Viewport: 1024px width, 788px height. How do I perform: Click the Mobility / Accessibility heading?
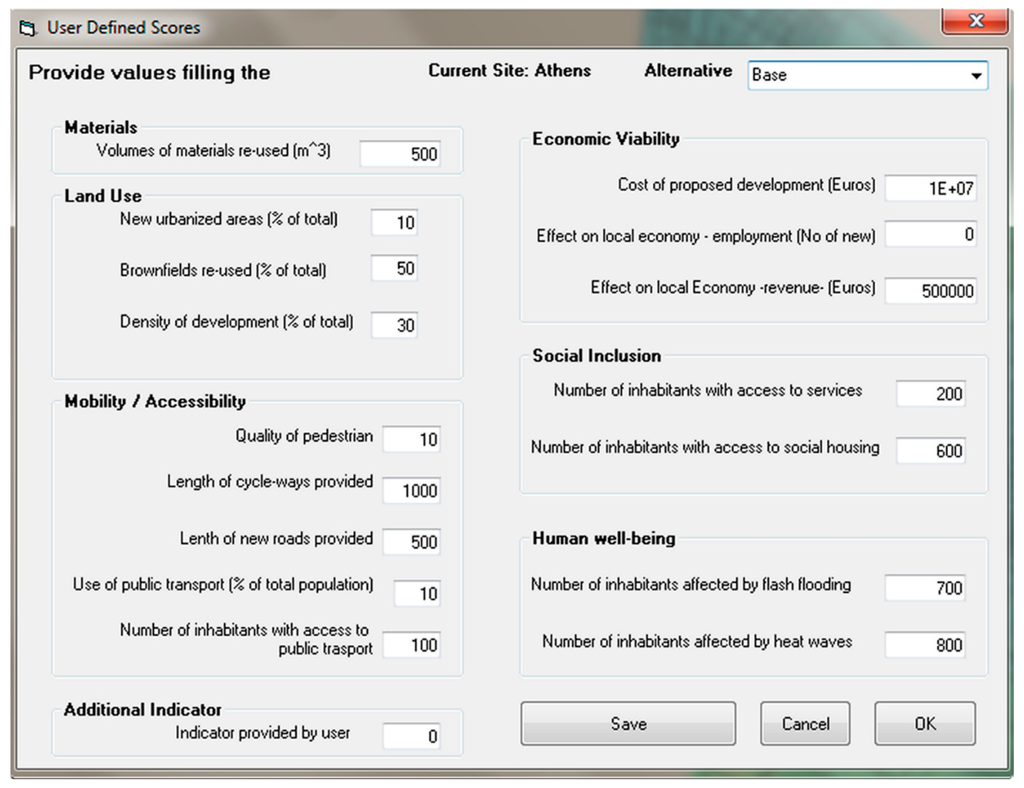pos(155,402)
